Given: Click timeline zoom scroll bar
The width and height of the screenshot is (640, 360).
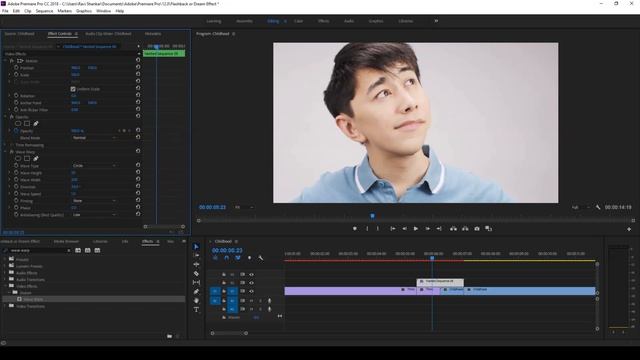Looking at the screenshot, I should 229,333.
